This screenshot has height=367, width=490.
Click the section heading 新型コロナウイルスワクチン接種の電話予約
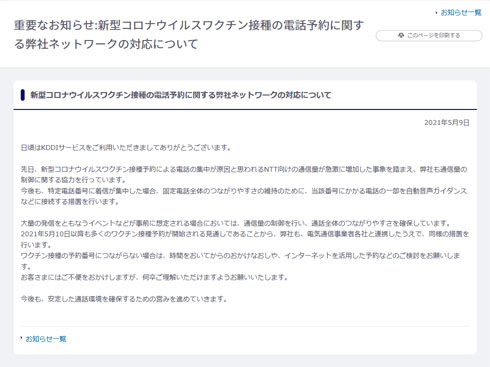(x=181, y=95)
